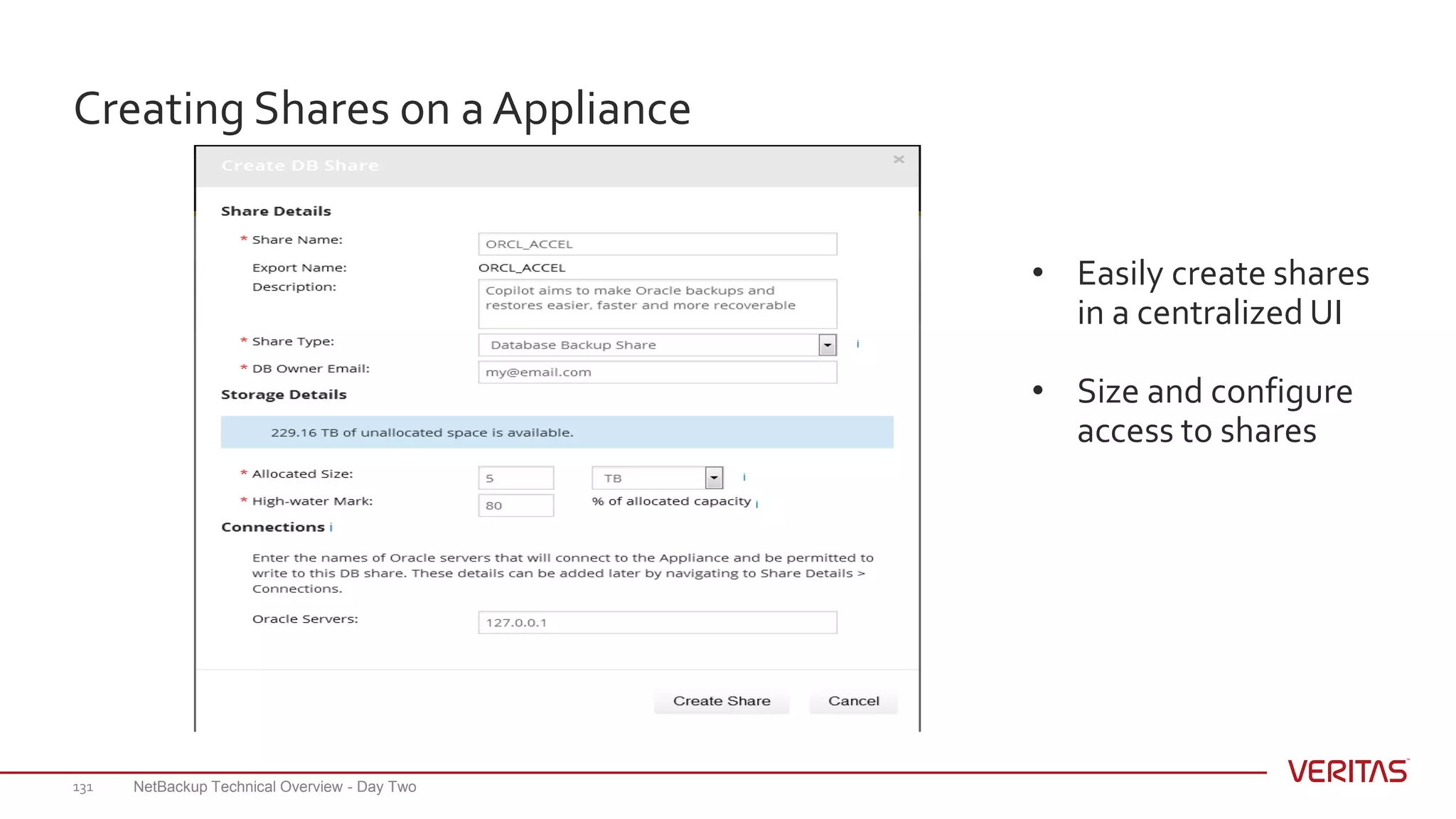This screenshot has width=1456, height=819.
Task: Click the info icon beside TB unit
Action: (x=744, y=477)
